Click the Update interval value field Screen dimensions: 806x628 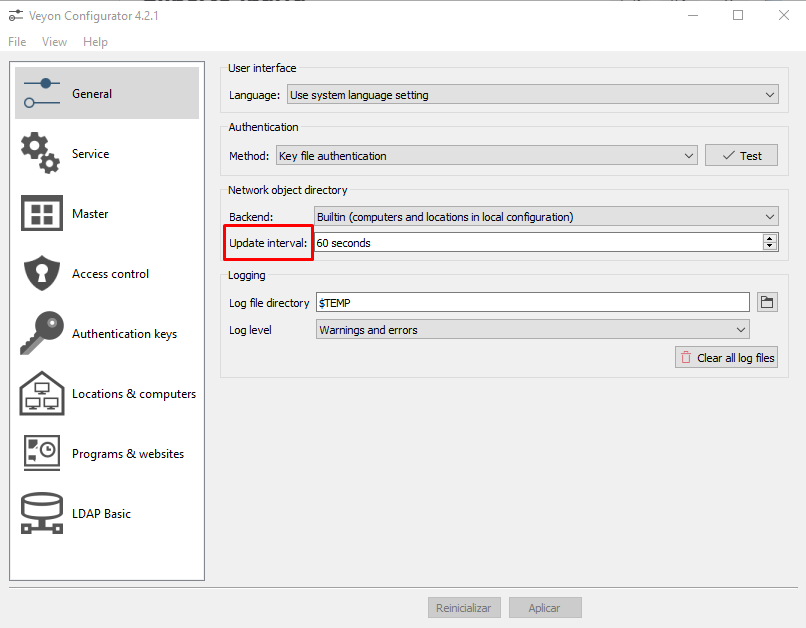click(538, 243)
